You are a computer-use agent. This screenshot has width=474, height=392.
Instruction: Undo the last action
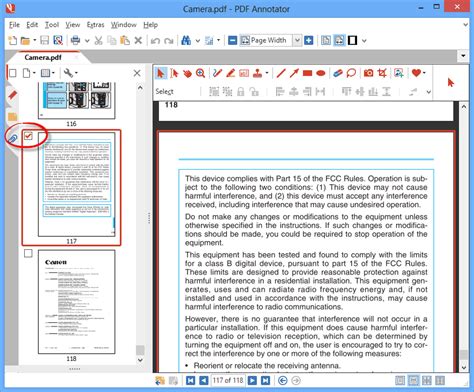(x=155, y=41)
